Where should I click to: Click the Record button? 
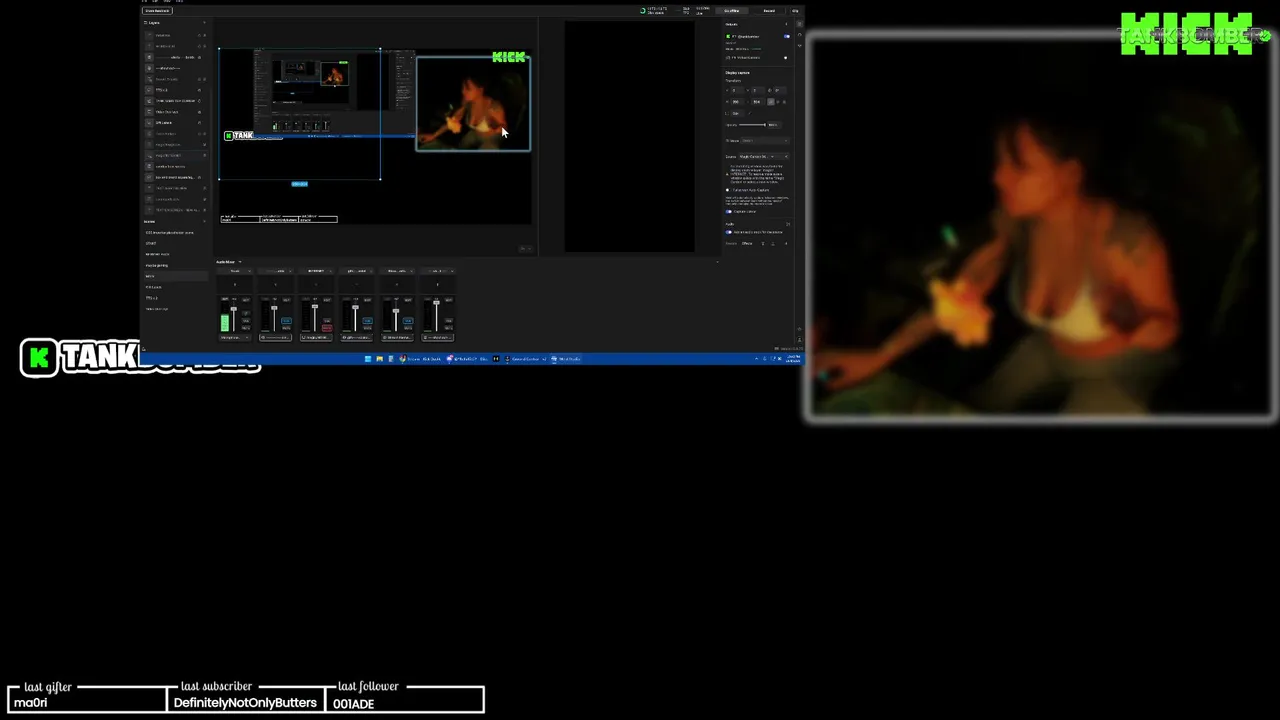coord(769,11)
